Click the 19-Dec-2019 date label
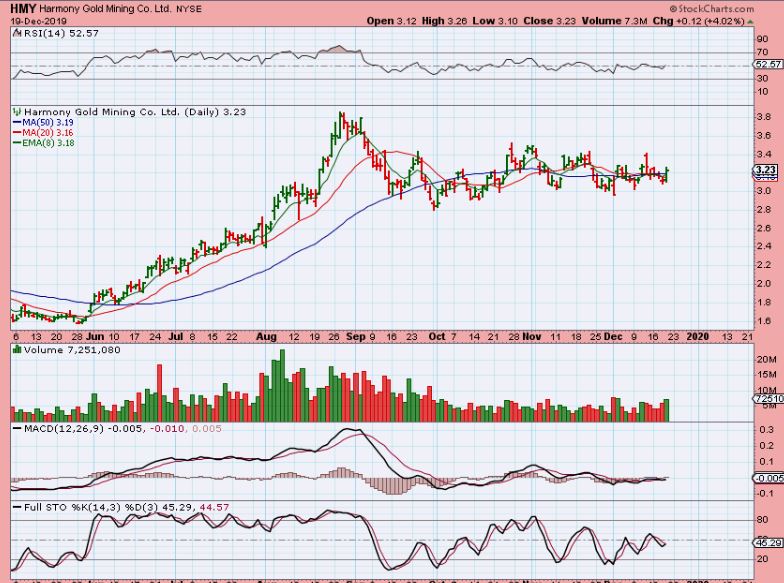 coord(38,22)
